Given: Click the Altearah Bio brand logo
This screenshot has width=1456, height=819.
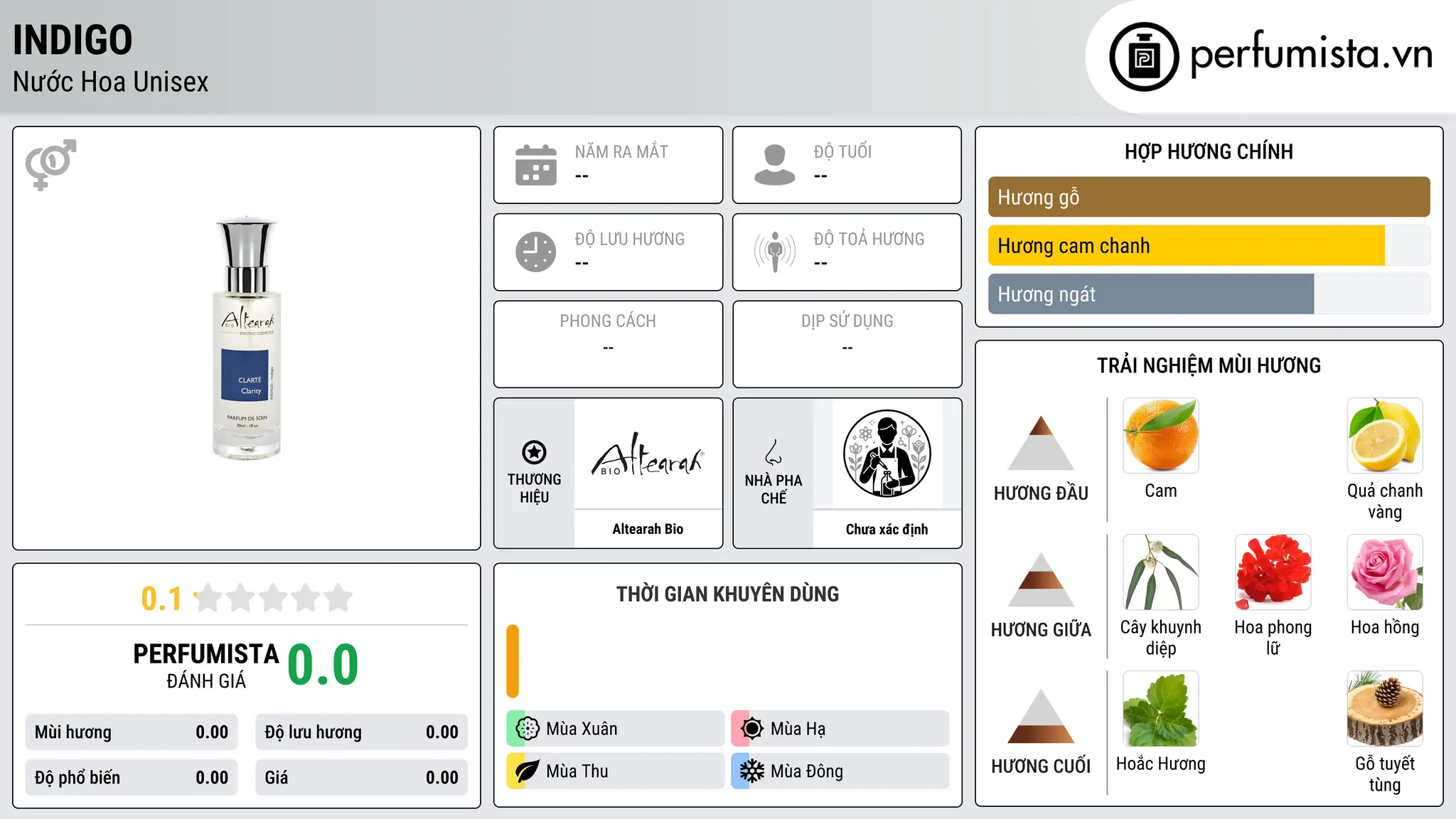Looking at the screenshot, I should coord(648,454).
